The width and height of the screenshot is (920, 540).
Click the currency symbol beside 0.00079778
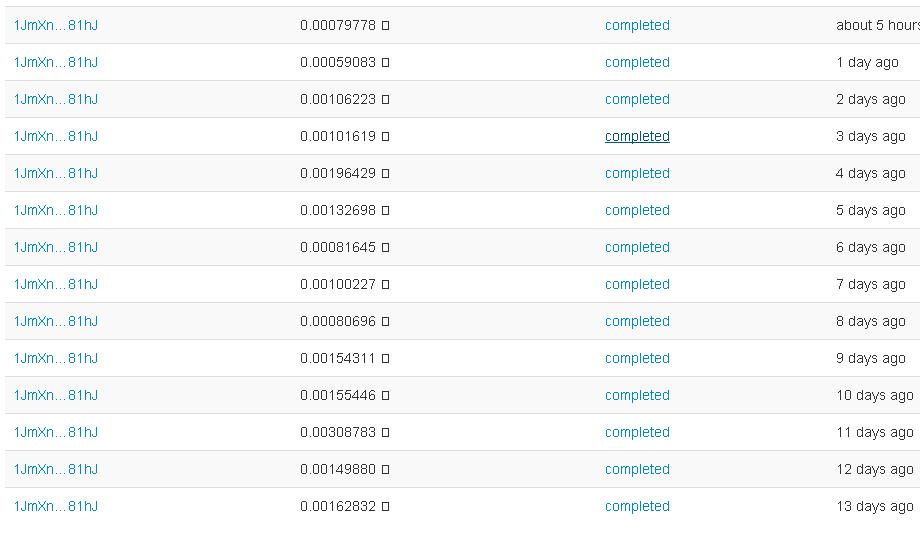click(x=386, y=26)
